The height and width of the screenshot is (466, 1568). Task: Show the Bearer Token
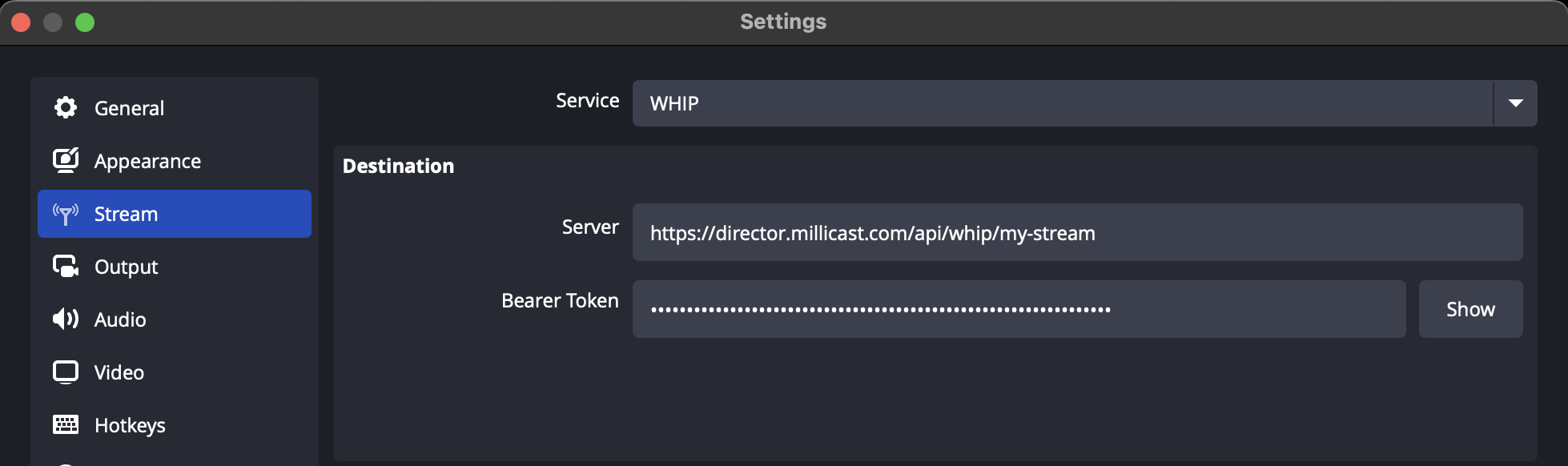pos(1470,309)
